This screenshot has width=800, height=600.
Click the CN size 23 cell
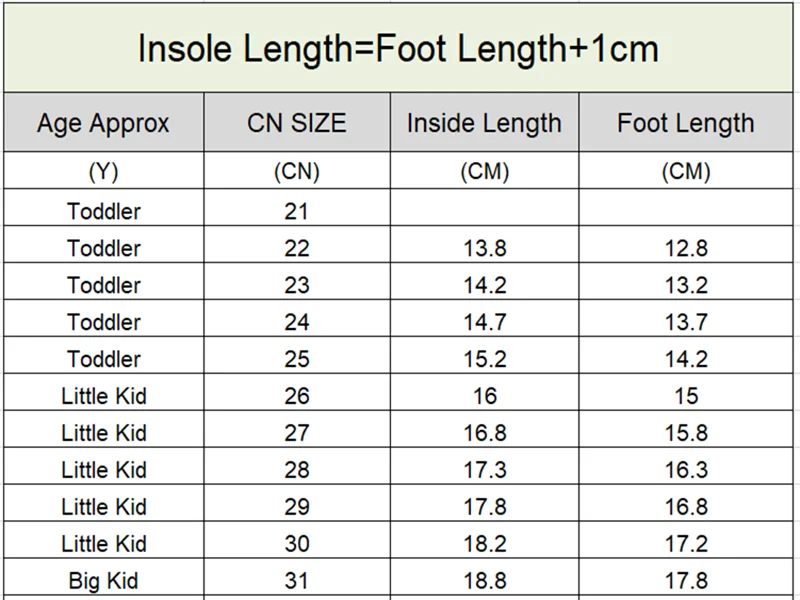click(x=297, y=285)
